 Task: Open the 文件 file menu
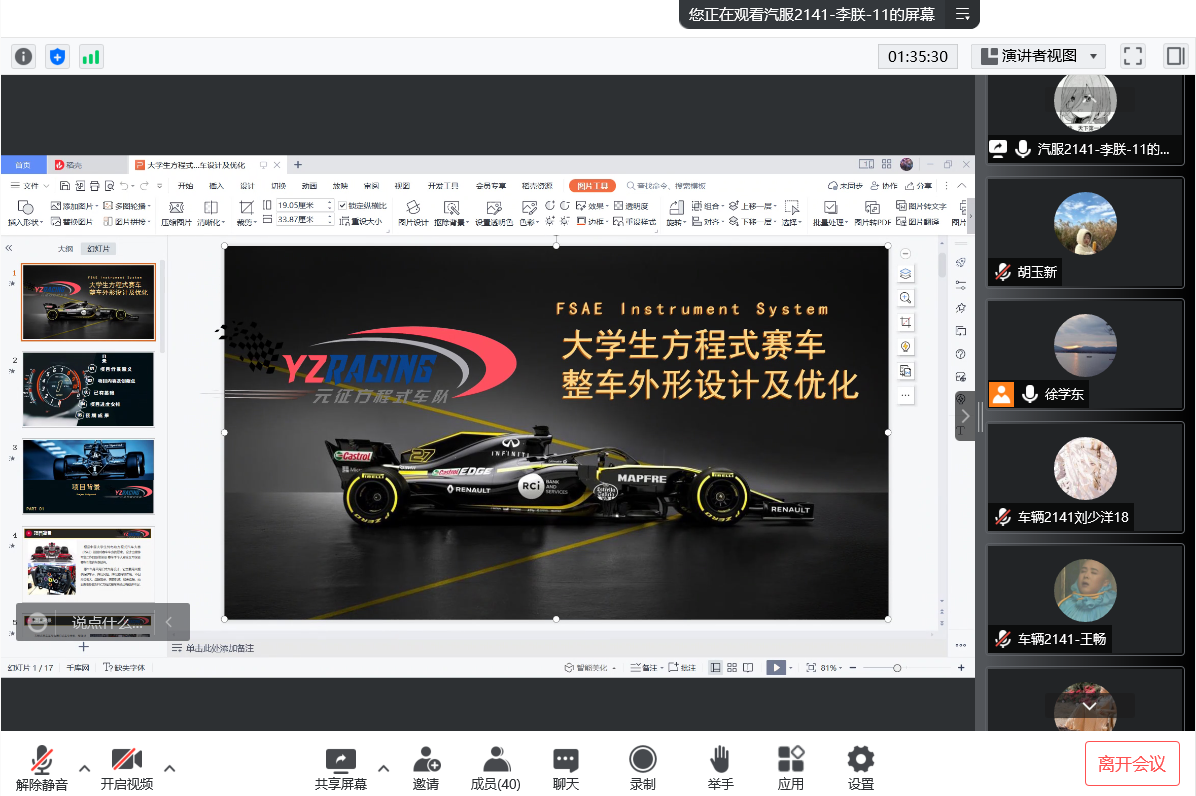tap(31, 185)
